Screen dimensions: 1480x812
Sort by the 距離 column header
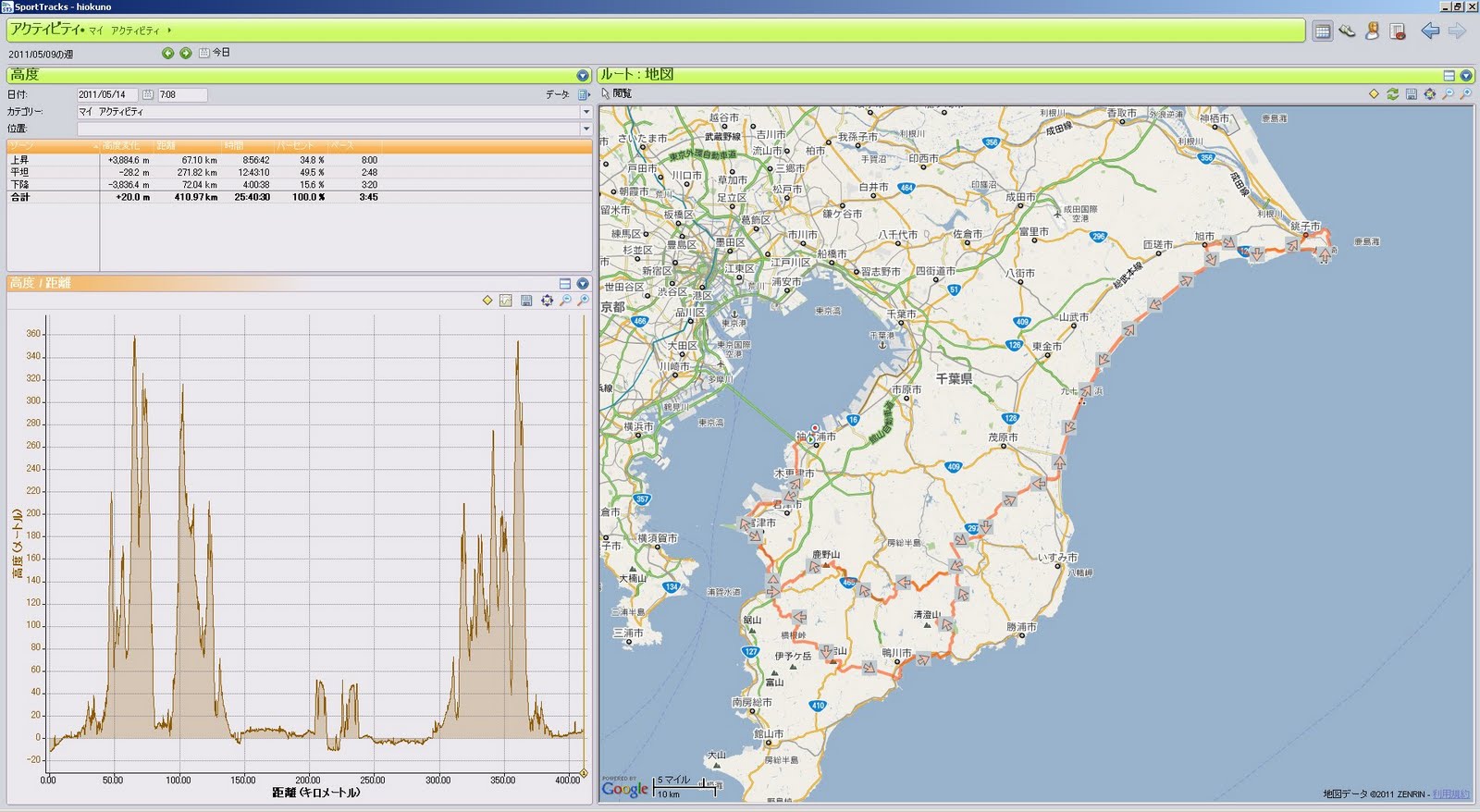point(188,146)
